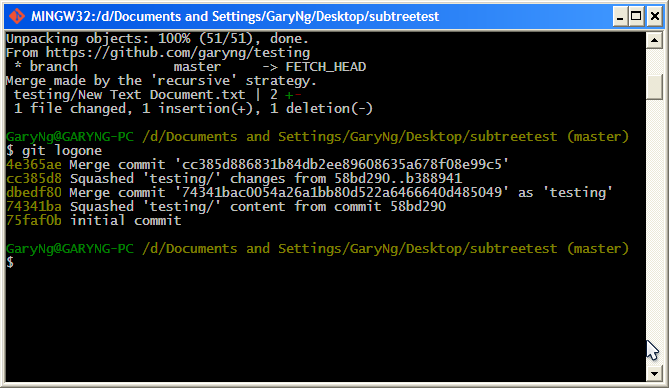Click the github.com/garyng/testing URL
The width and height of the screenshot is (669, 388).
click(177, 53)
